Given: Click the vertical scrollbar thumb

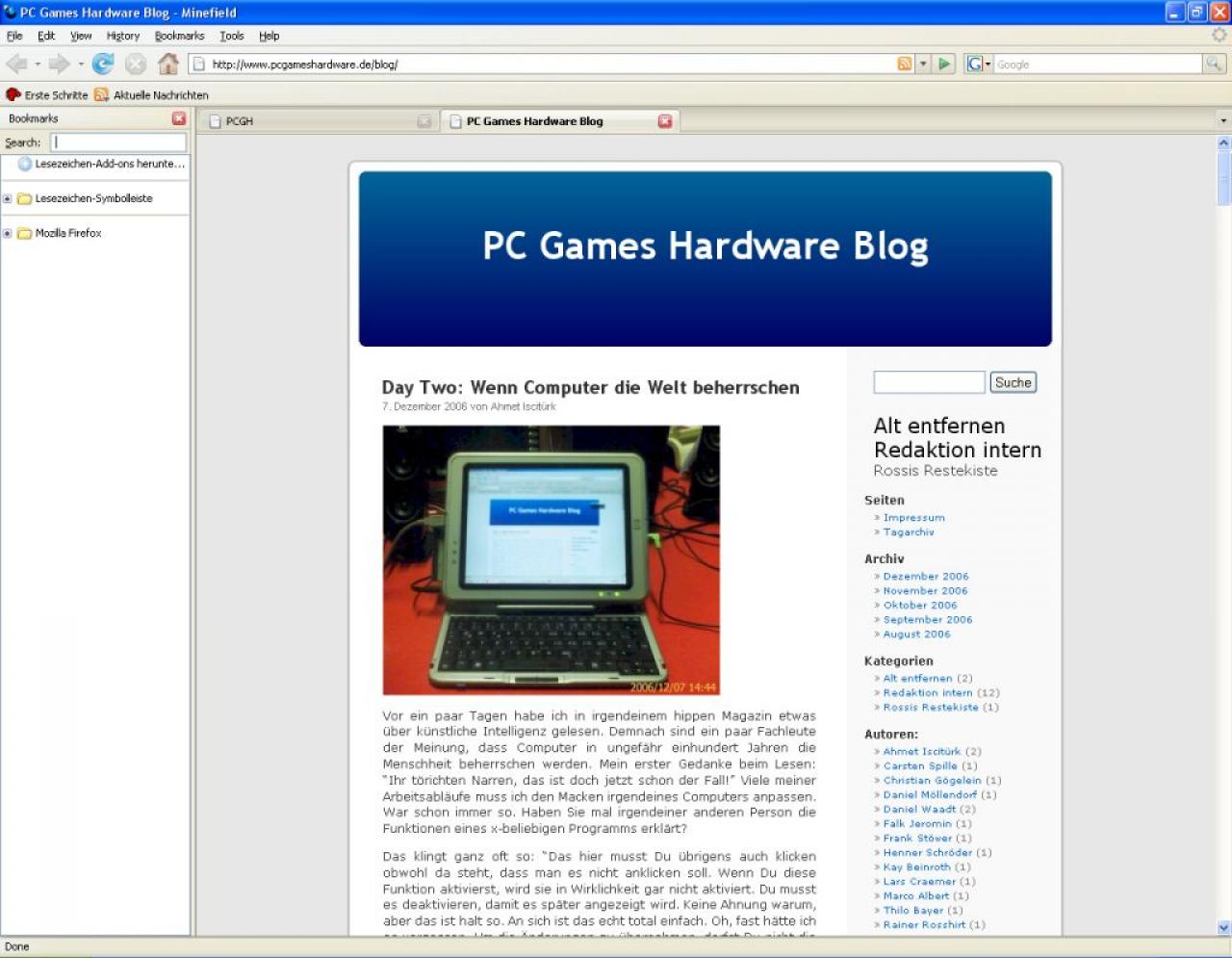Looking at the screenshot, I should pyautogui.click(x=1224, y=178).
